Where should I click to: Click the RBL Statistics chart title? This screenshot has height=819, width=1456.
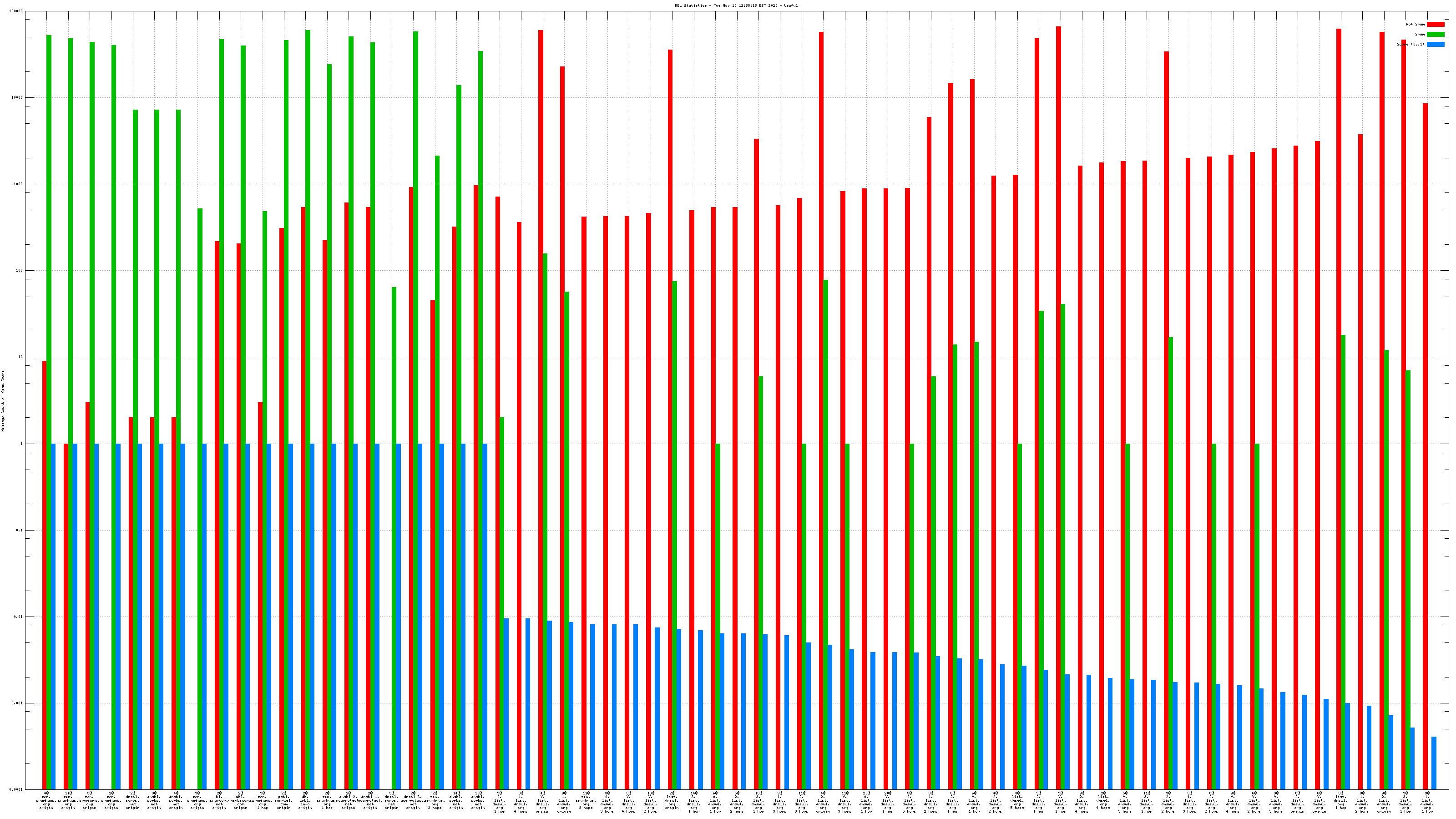[x=736, y=5]
